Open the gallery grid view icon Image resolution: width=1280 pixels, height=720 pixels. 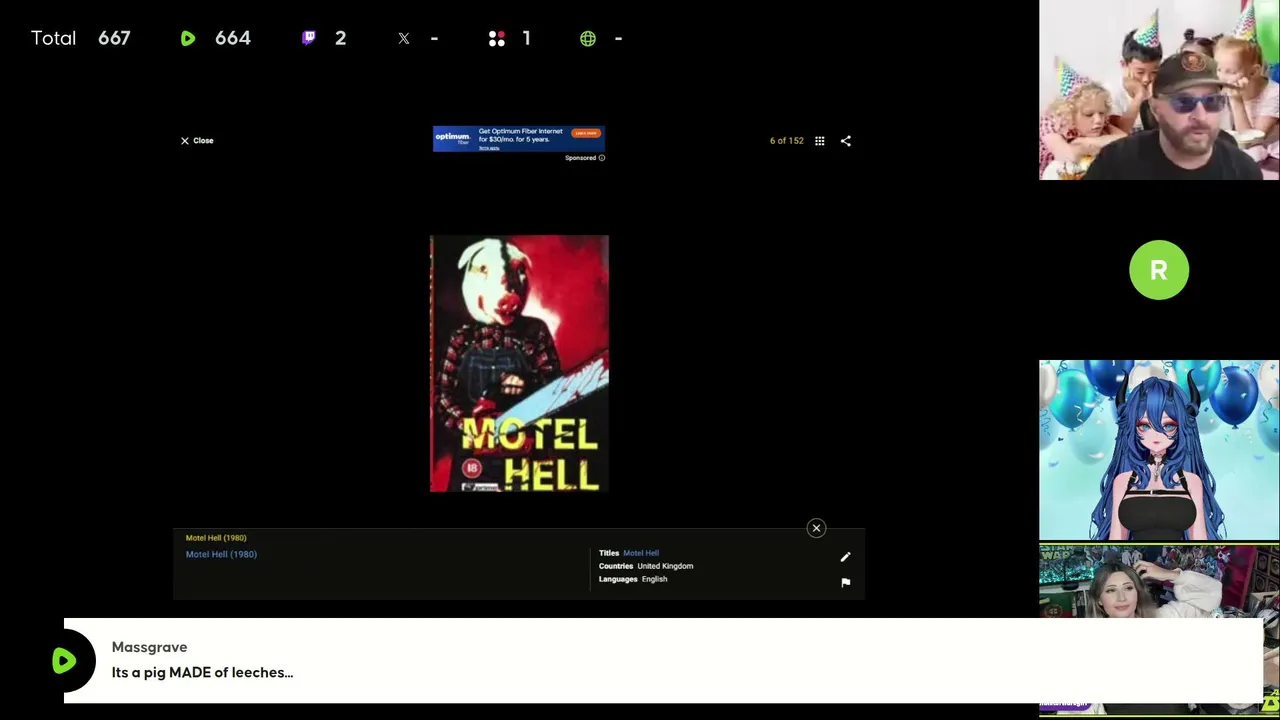tap(820, 141)
